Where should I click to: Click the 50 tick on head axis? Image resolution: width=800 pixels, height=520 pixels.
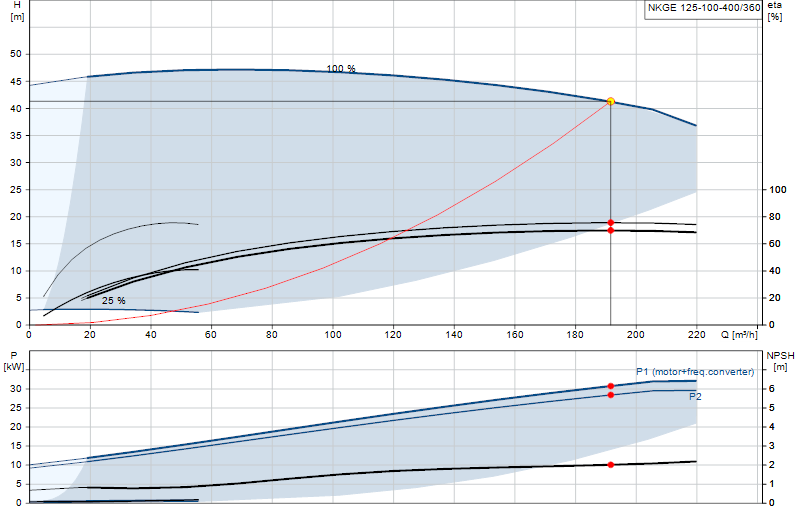[16, 54]
